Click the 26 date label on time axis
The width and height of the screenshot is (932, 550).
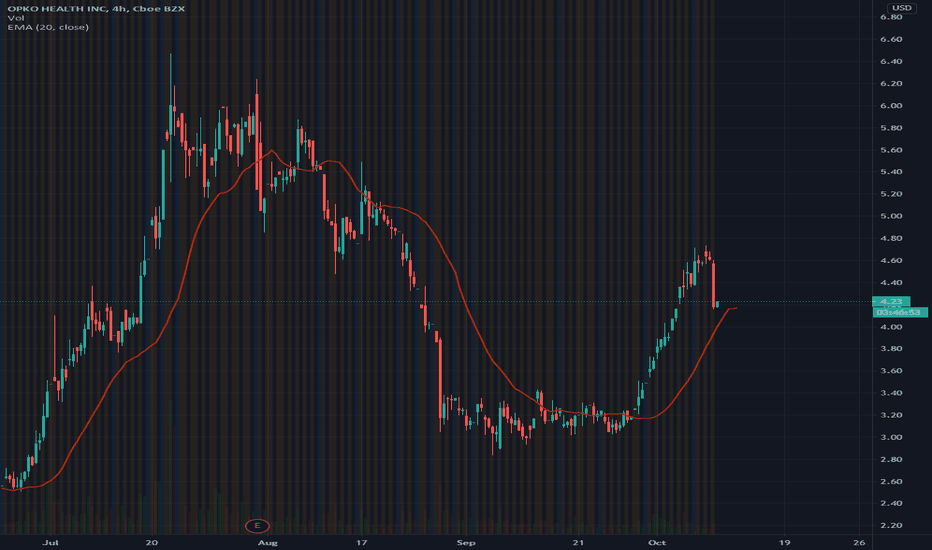click(859, 542)
